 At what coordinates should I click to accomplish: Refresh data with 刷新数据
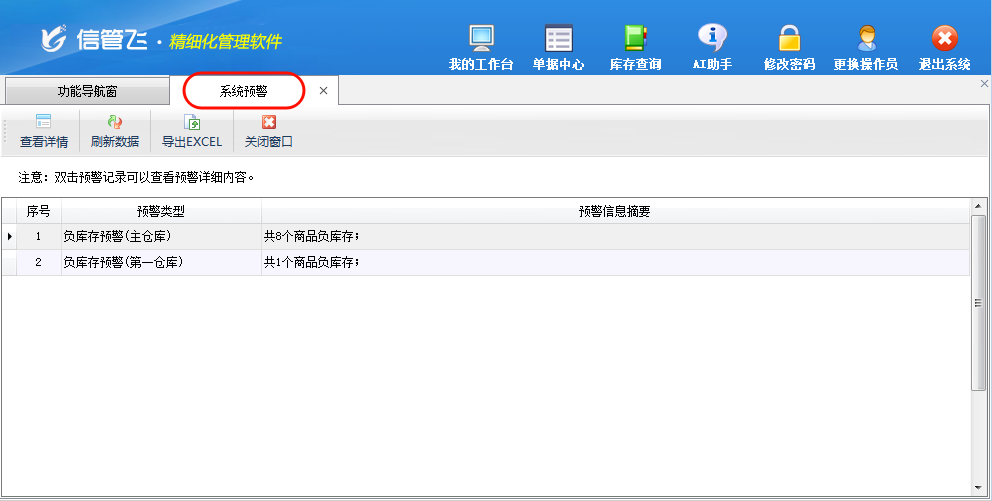click(114, 131)
